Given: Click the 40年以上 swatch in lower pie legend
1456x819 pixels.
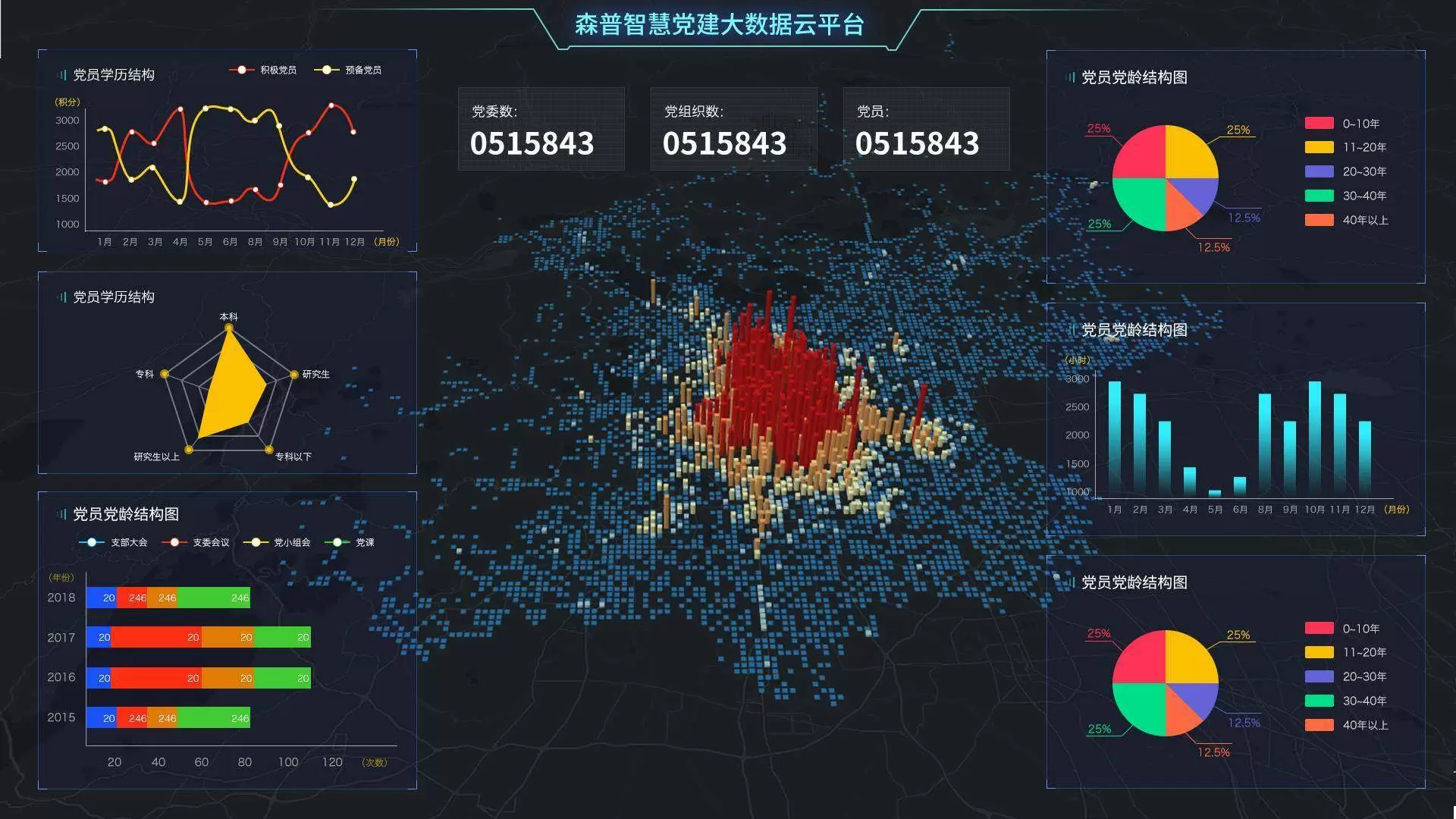Looking at the screenshot, I should [x=1319, y=725].
